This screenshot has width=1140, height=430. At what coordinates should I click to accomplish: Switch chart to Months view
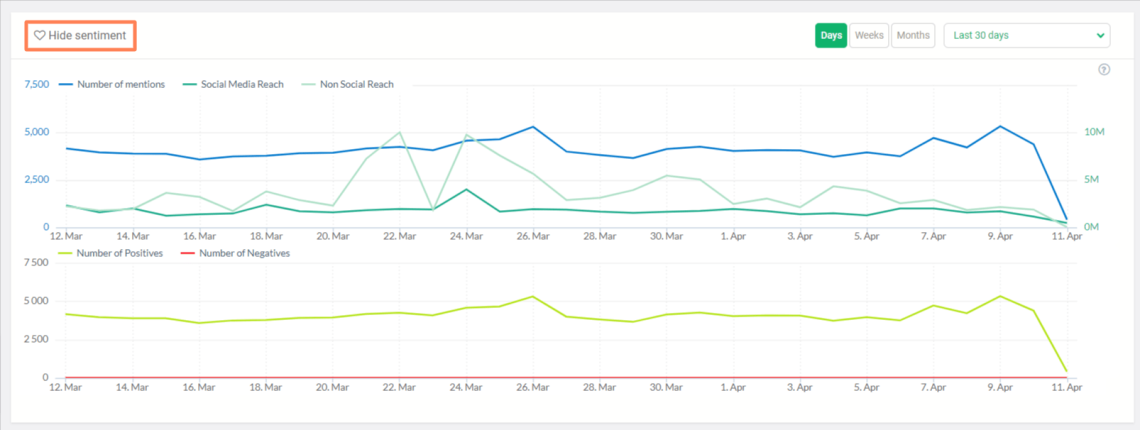click(912, 35)
